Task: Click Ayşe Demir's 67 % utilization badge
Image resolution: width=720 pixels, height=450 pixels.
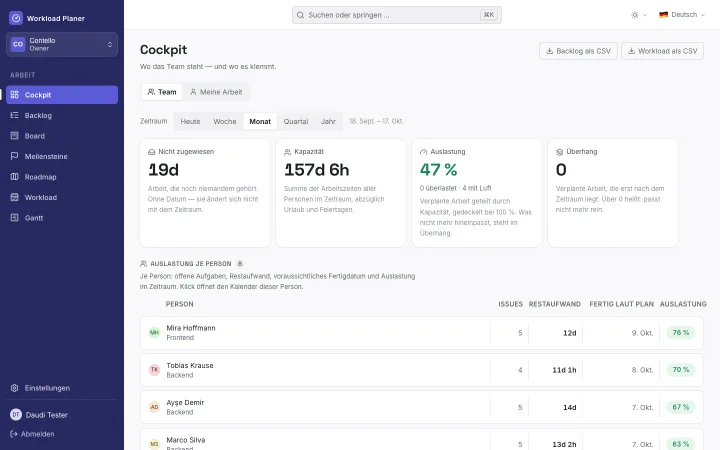Action: click(x=681, y=407)
